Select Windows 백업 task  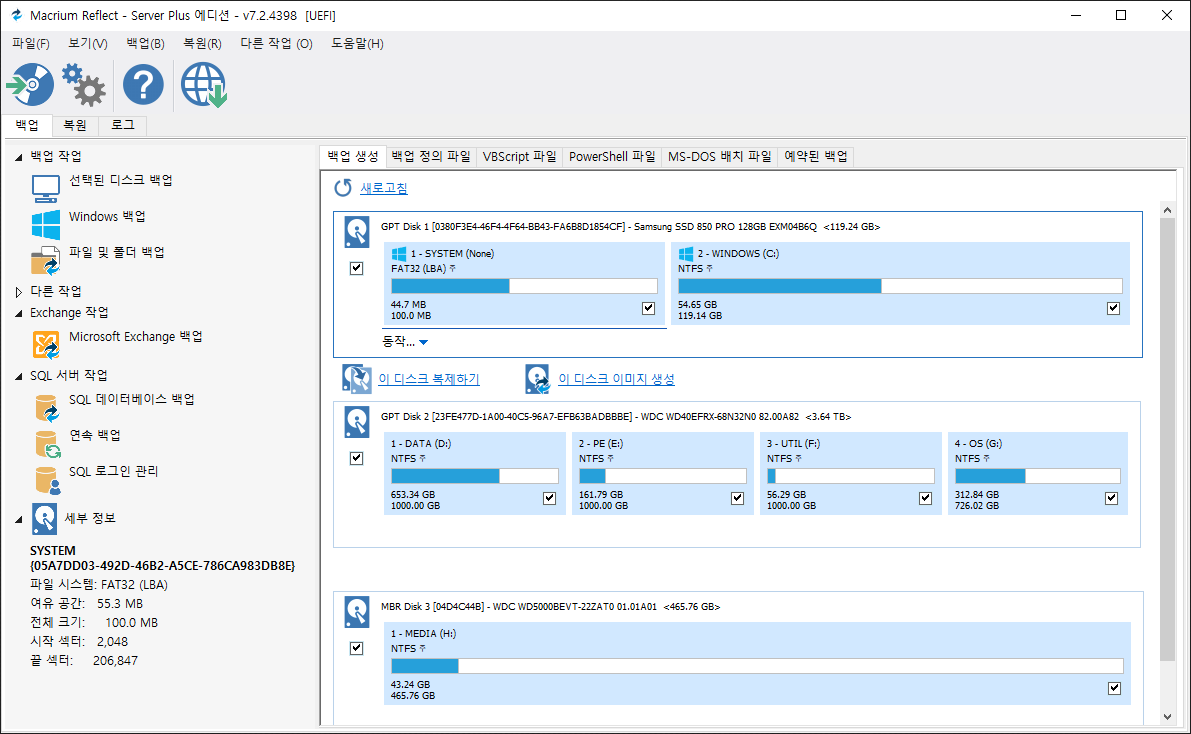point(107,217)
